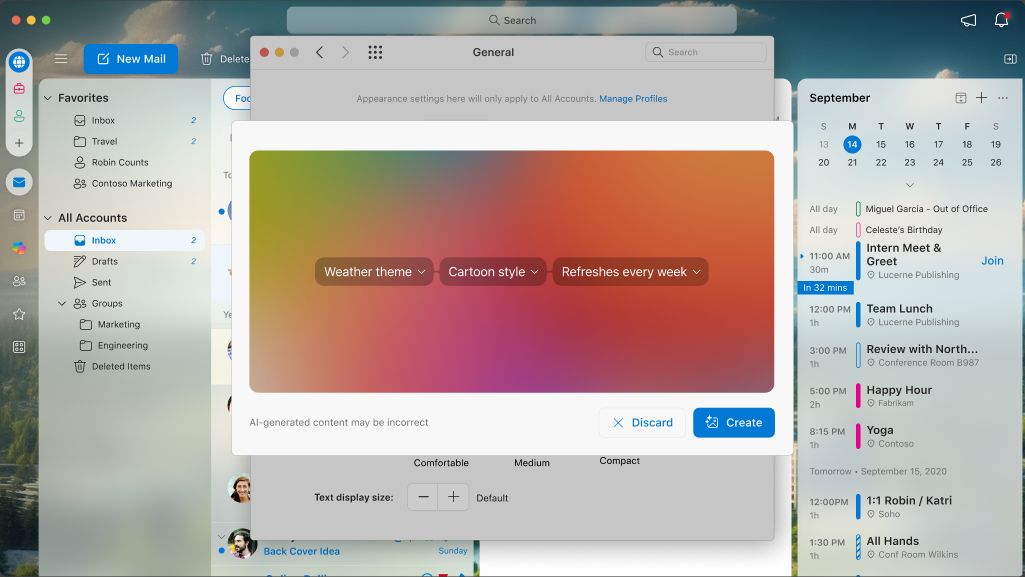This screenshot has height=577, width=1025.
Task: Click the Create button
Action: [x=734, y=422]
